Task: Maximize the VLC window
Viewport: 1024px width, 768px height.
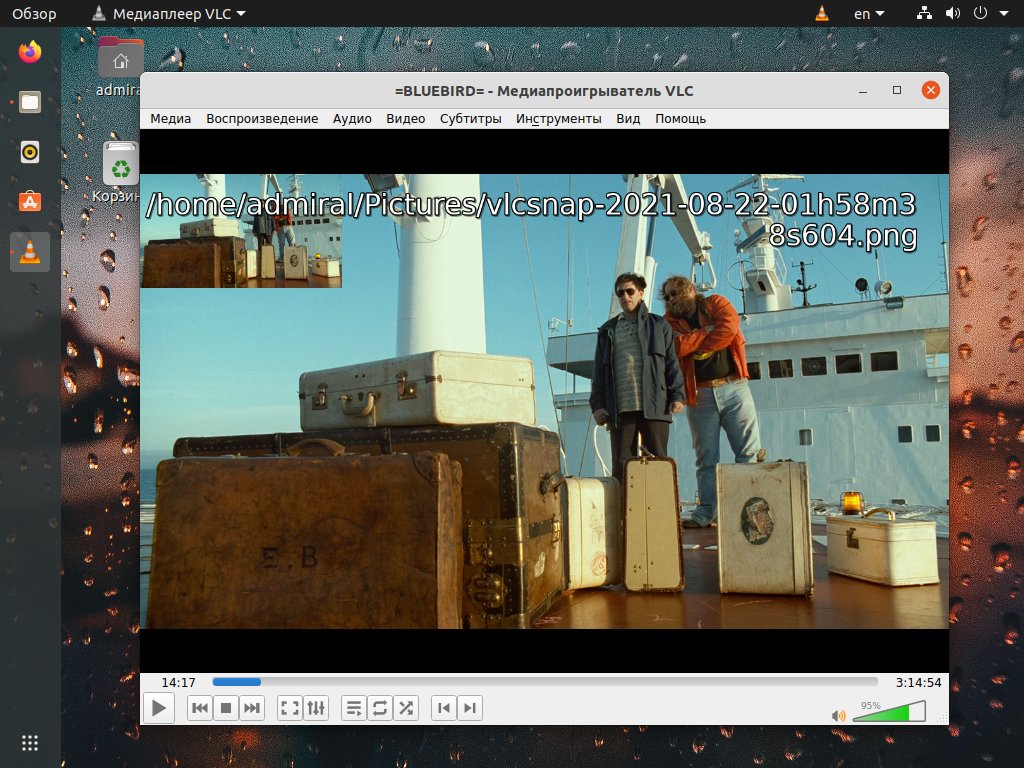Action: (x=897, y=90)
